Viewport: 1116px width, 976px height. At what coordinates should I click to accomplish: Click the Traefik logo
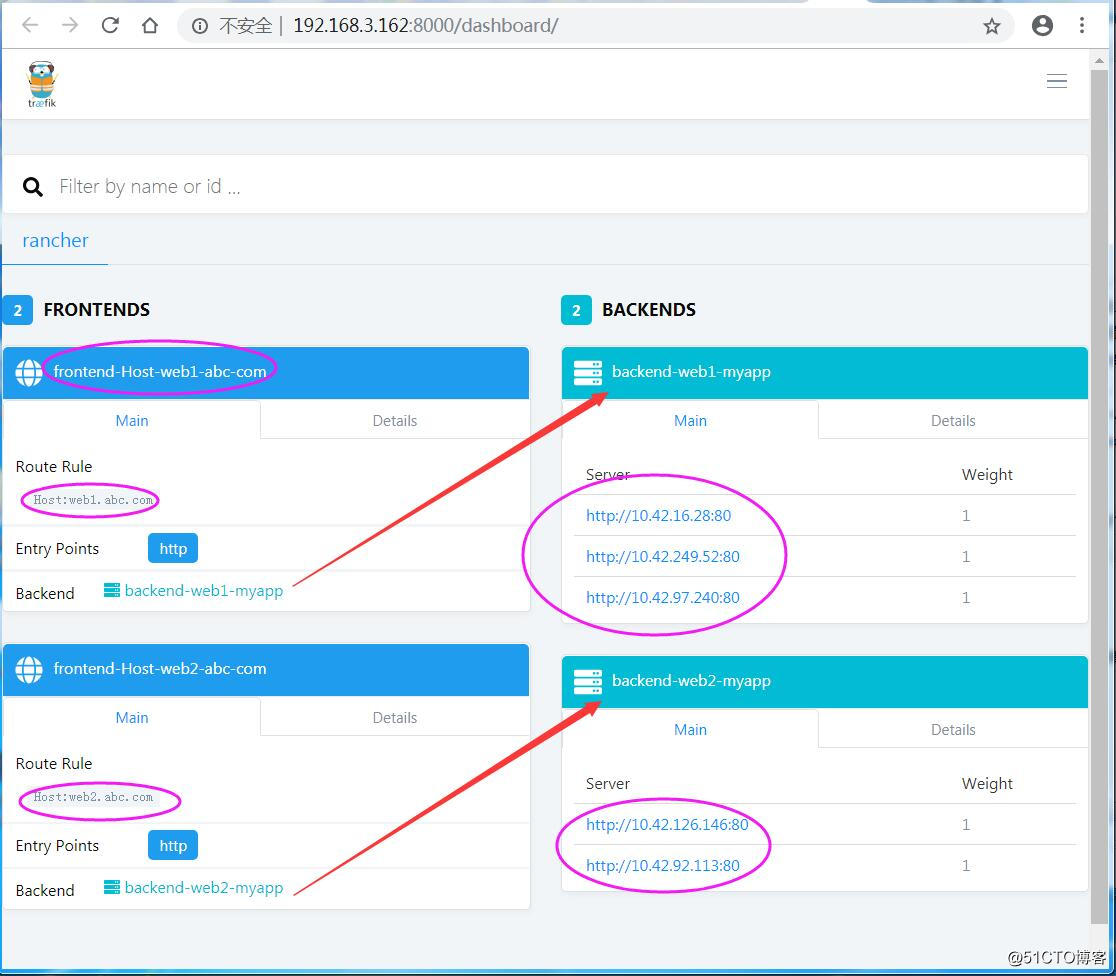41,84
